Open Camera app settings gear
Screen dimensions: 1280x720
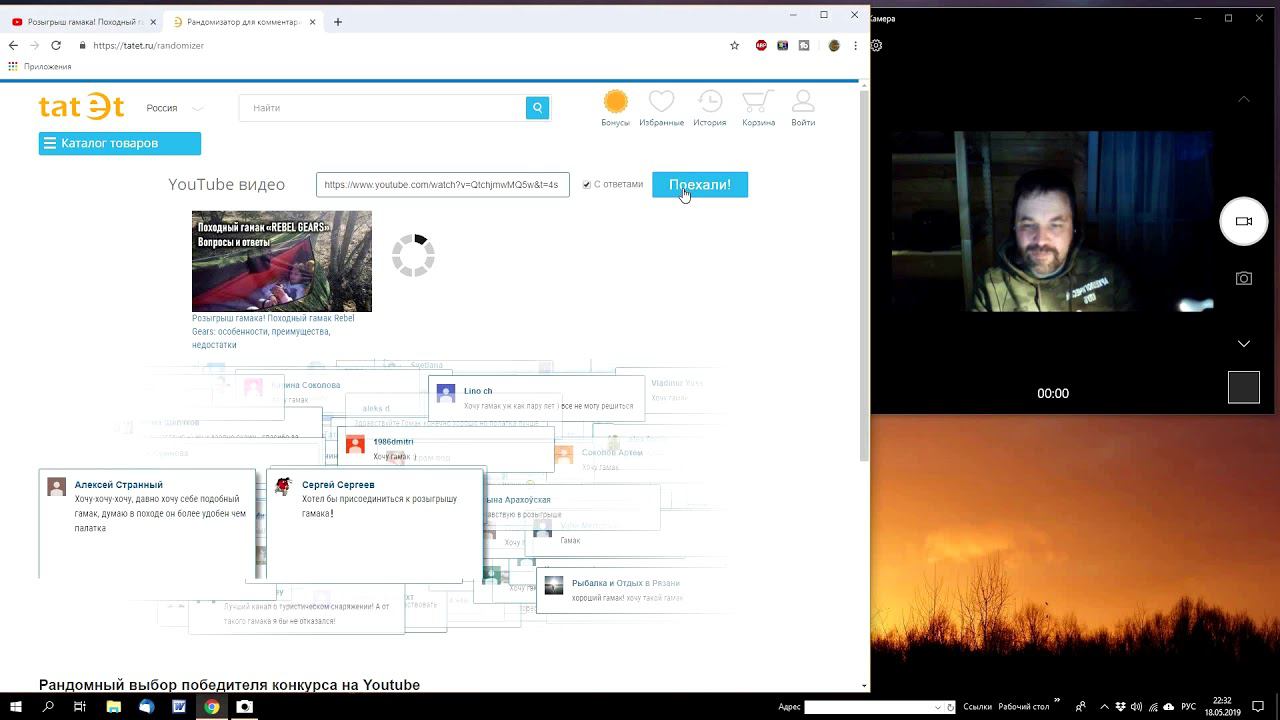pyautogui.click(x=877, y=45)
